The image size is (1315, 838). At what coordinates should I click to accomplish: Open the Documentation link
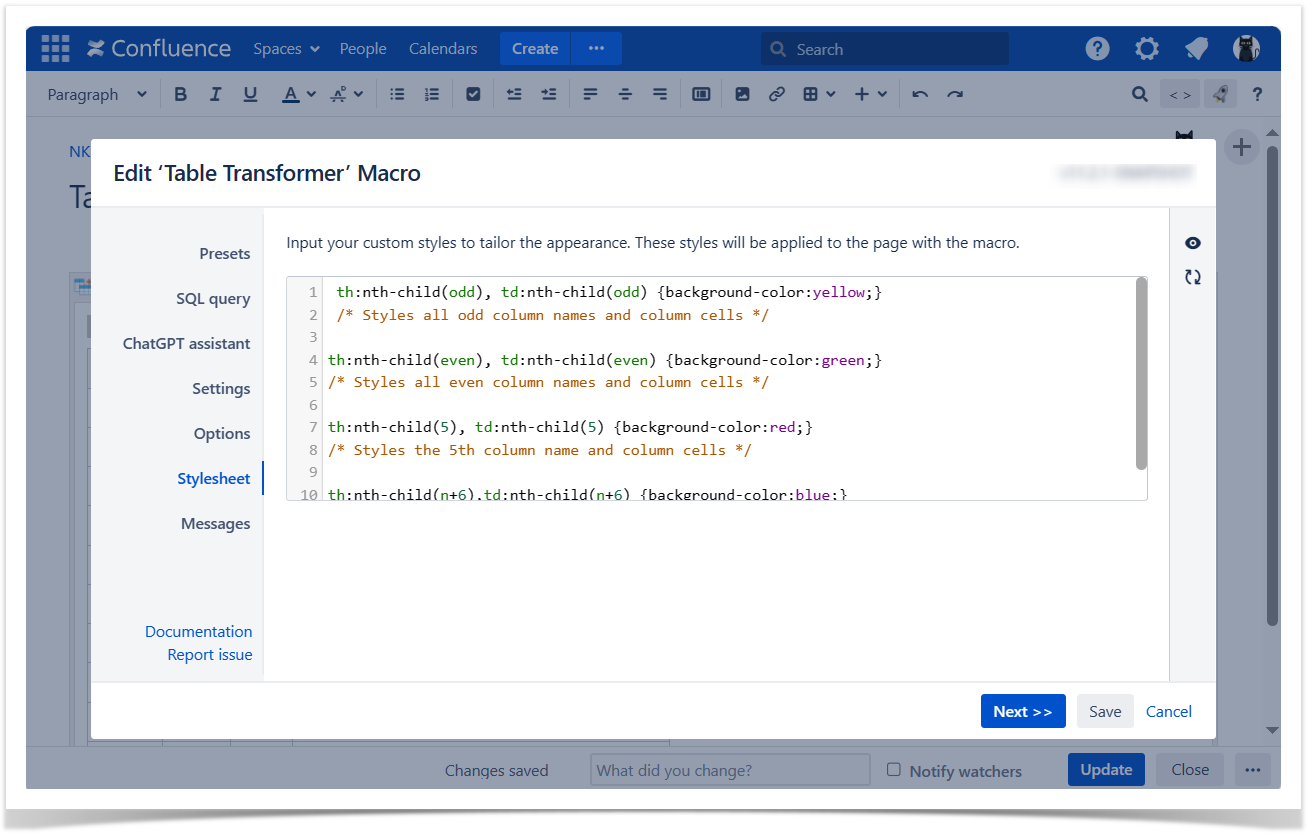point(198,631)
